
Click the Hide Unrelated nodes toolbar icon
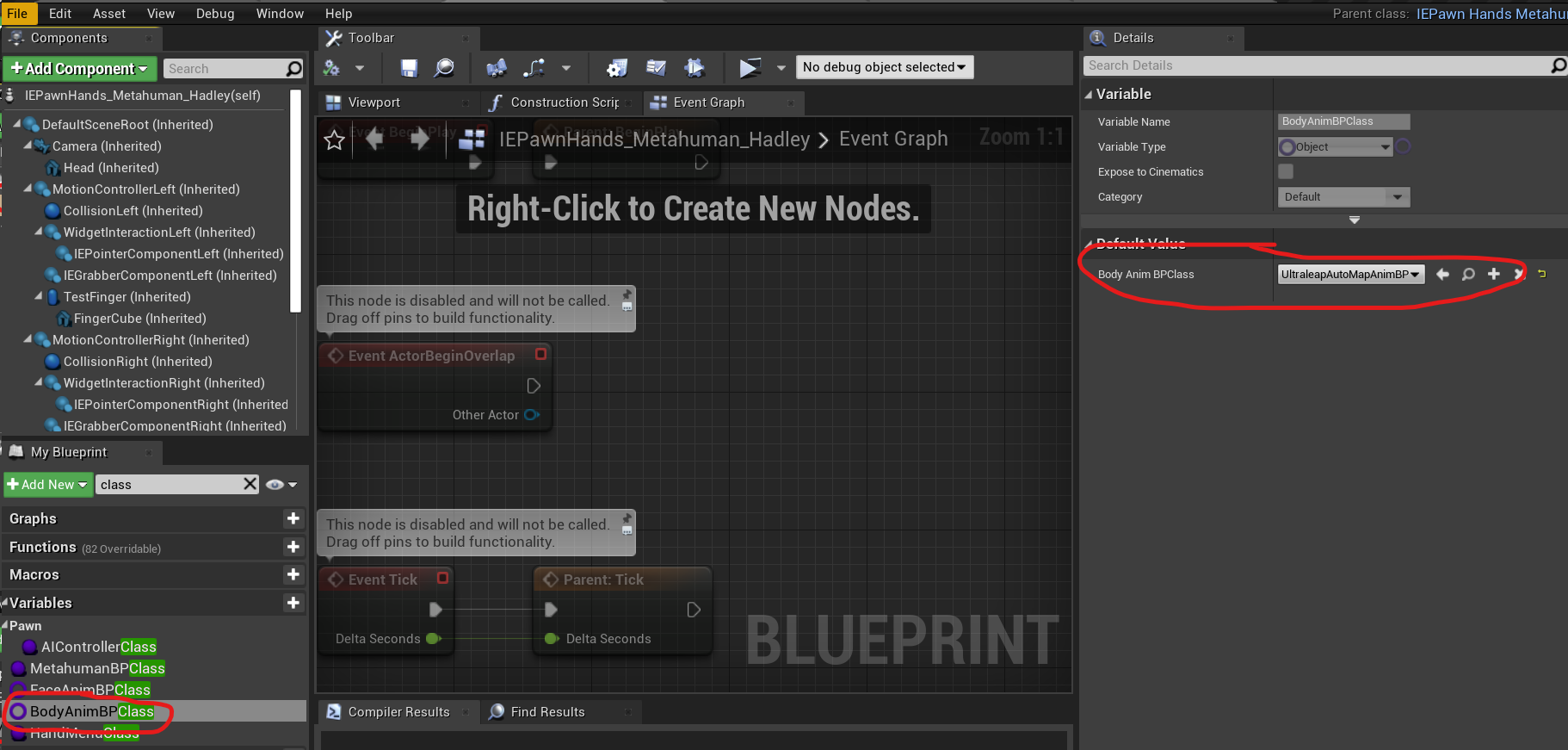click(534, 67)
